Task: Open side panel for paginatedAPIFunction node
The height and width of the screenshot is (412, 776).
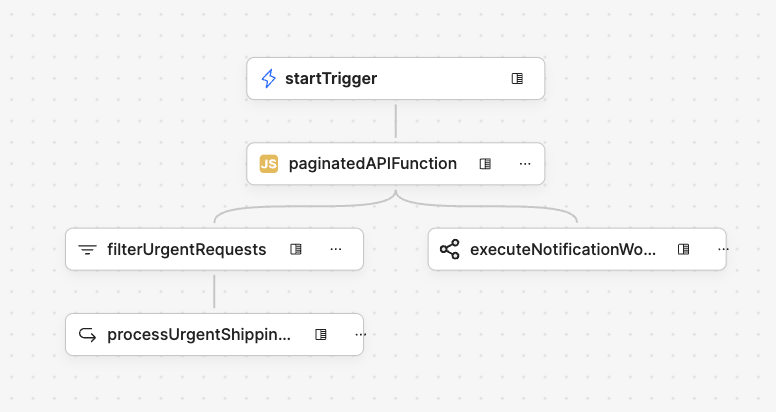Action: pos(485,163)
